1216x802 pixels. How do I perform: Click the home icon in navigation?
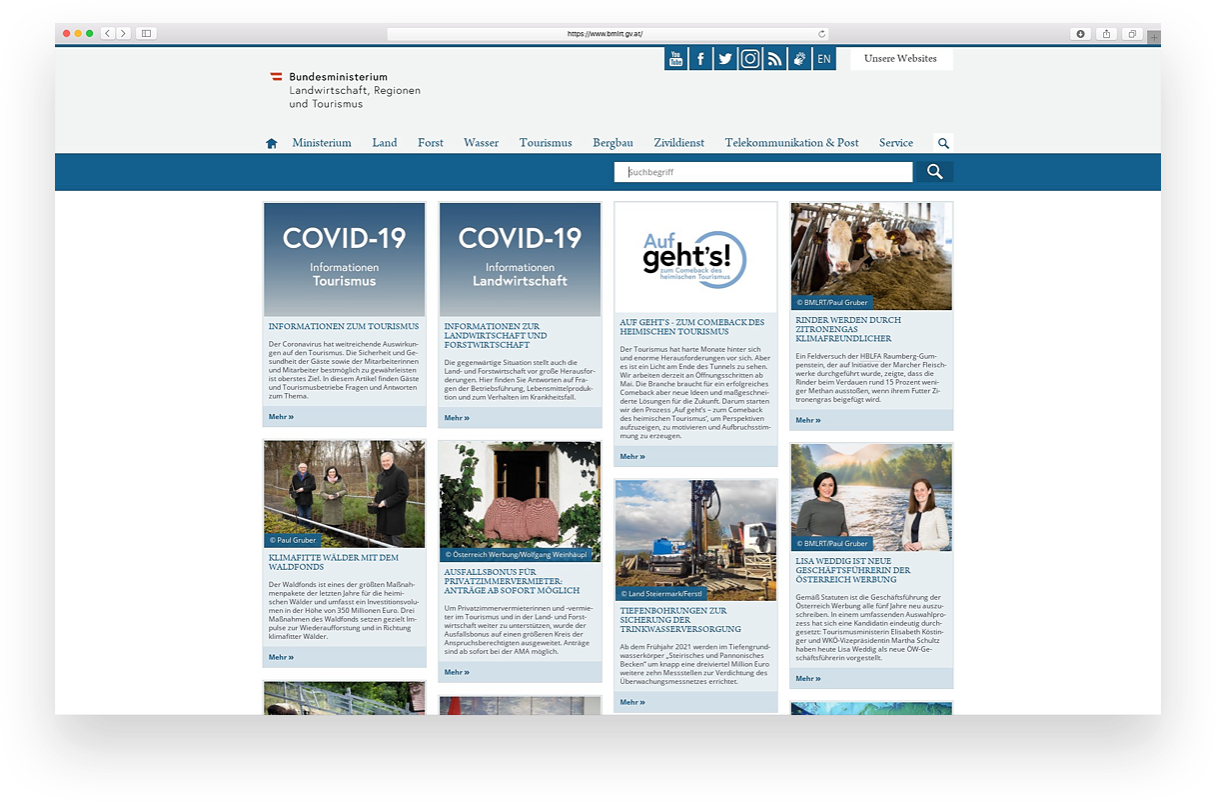point(271,143)
